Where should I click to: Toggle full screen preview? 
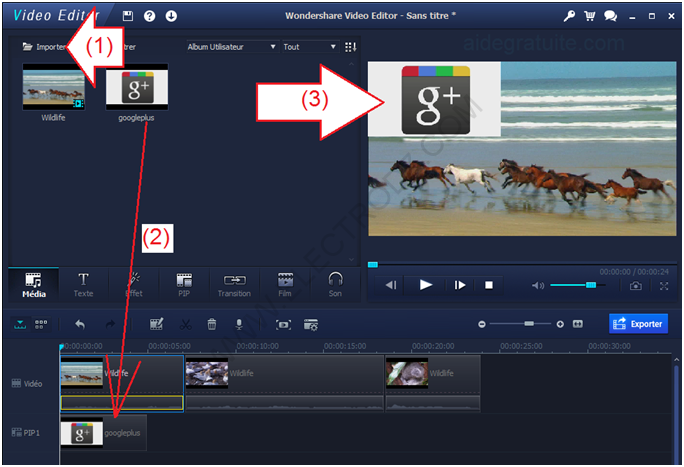point(664,286)
